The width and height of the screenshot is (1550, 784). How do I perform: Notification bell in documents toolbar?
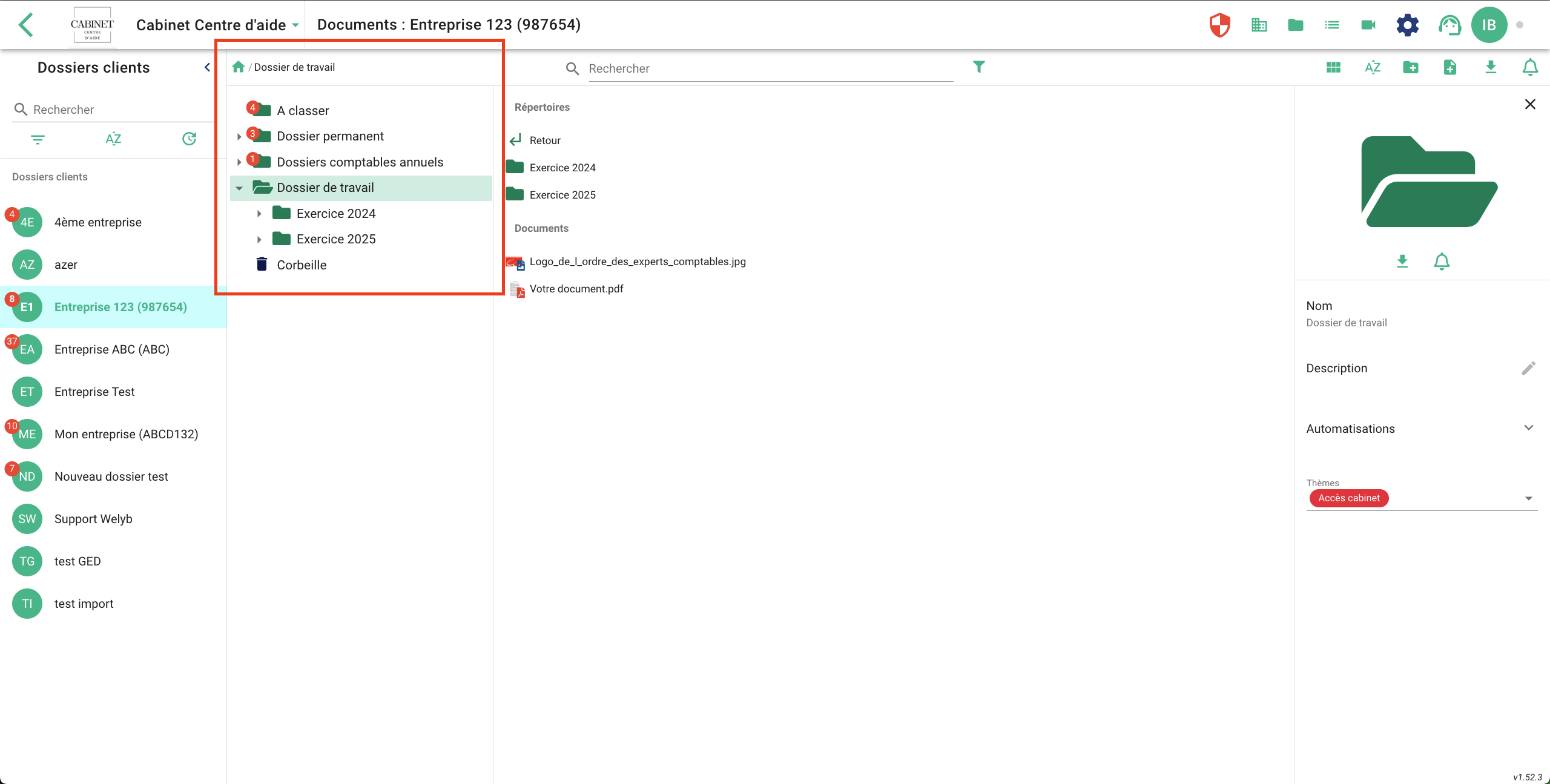1530,67
